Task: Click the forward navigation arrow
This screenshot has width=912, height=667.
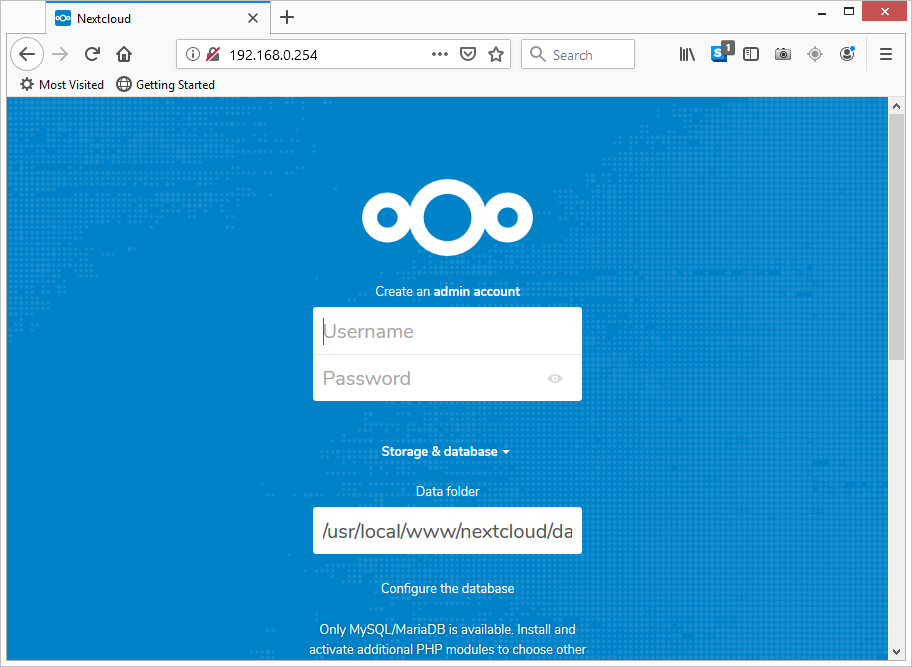Action: [60, 55]
